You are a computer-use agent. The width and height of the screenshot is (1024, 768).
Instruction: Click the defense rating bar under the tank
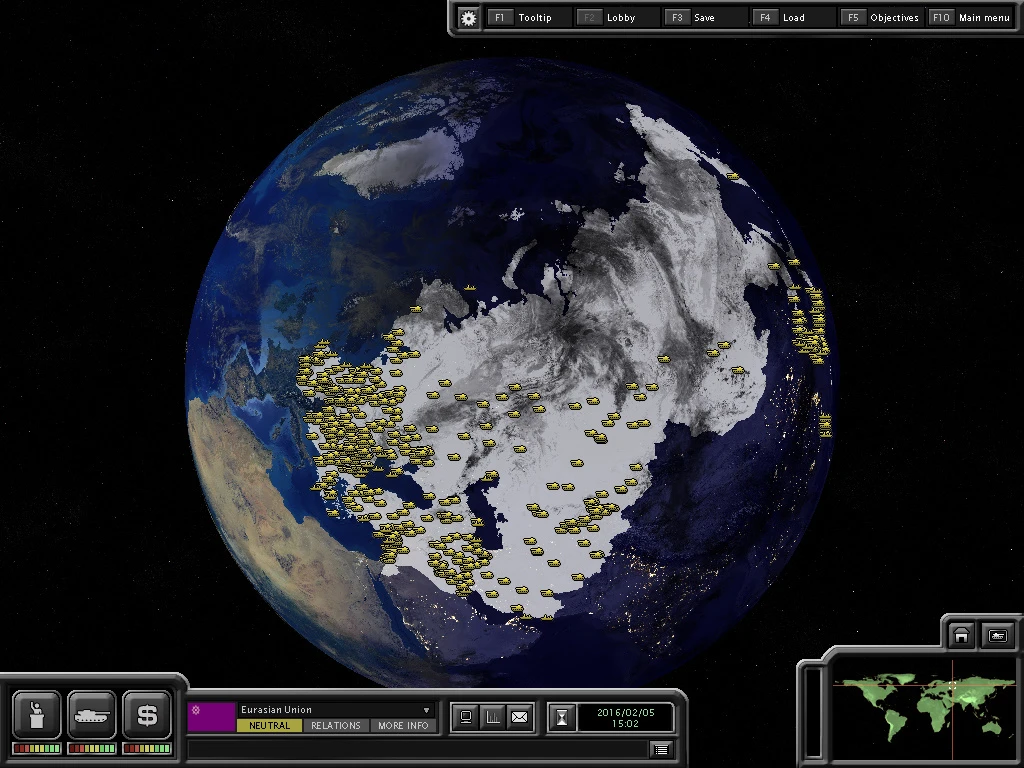point(91,748)
